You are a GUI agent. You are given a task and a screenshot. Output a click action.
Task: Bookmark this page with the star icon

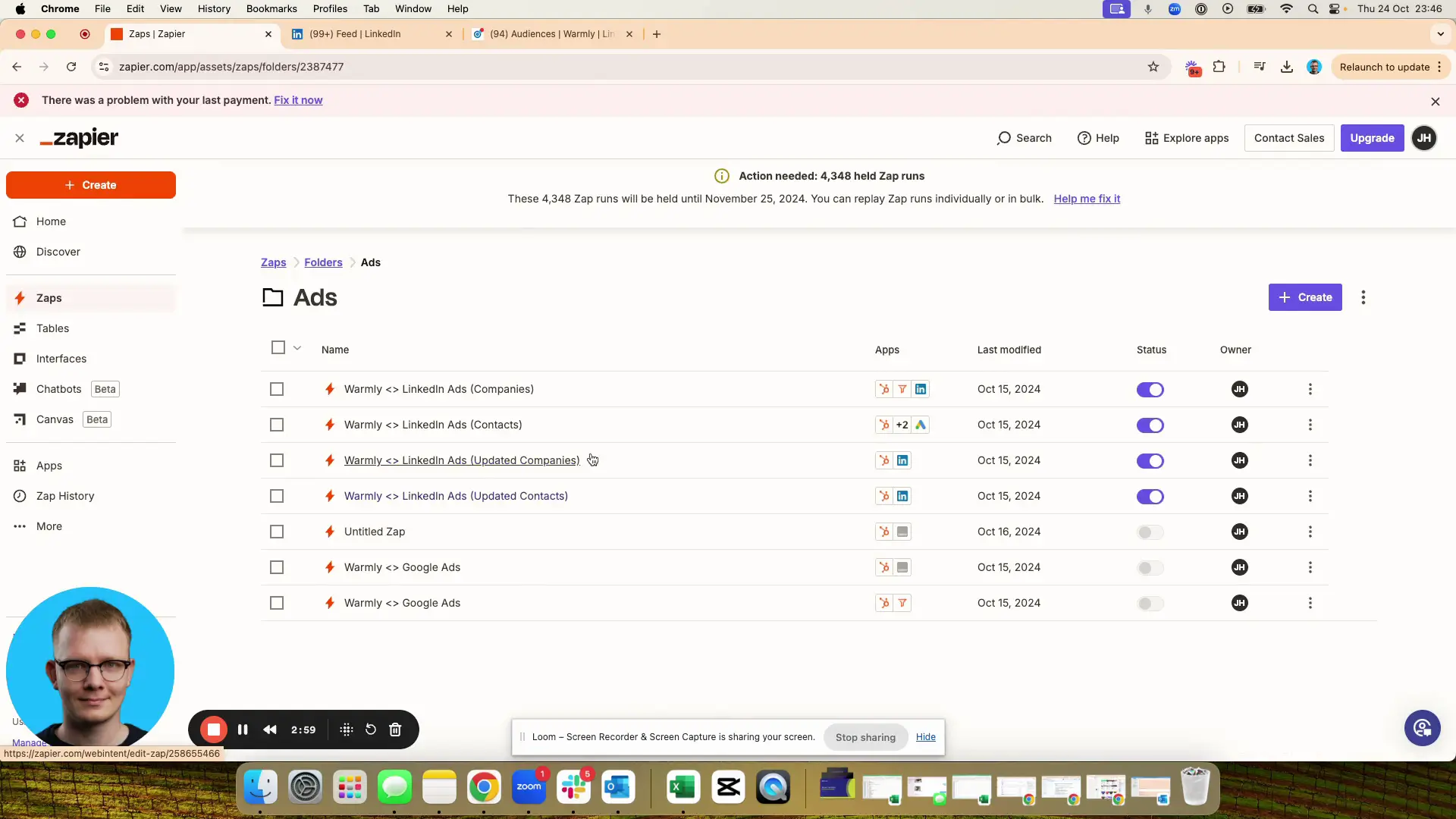(1153, 67)
